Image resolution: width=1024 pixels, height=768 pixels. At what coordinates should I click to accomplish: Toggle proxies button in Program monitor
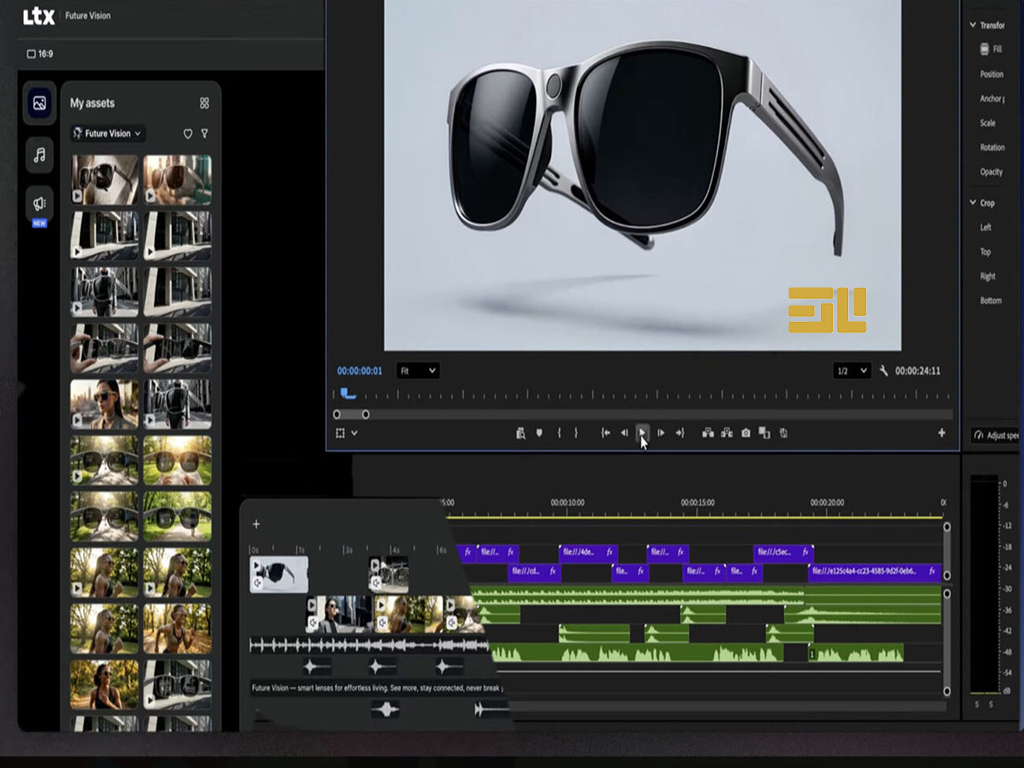(x=783, y=433)
